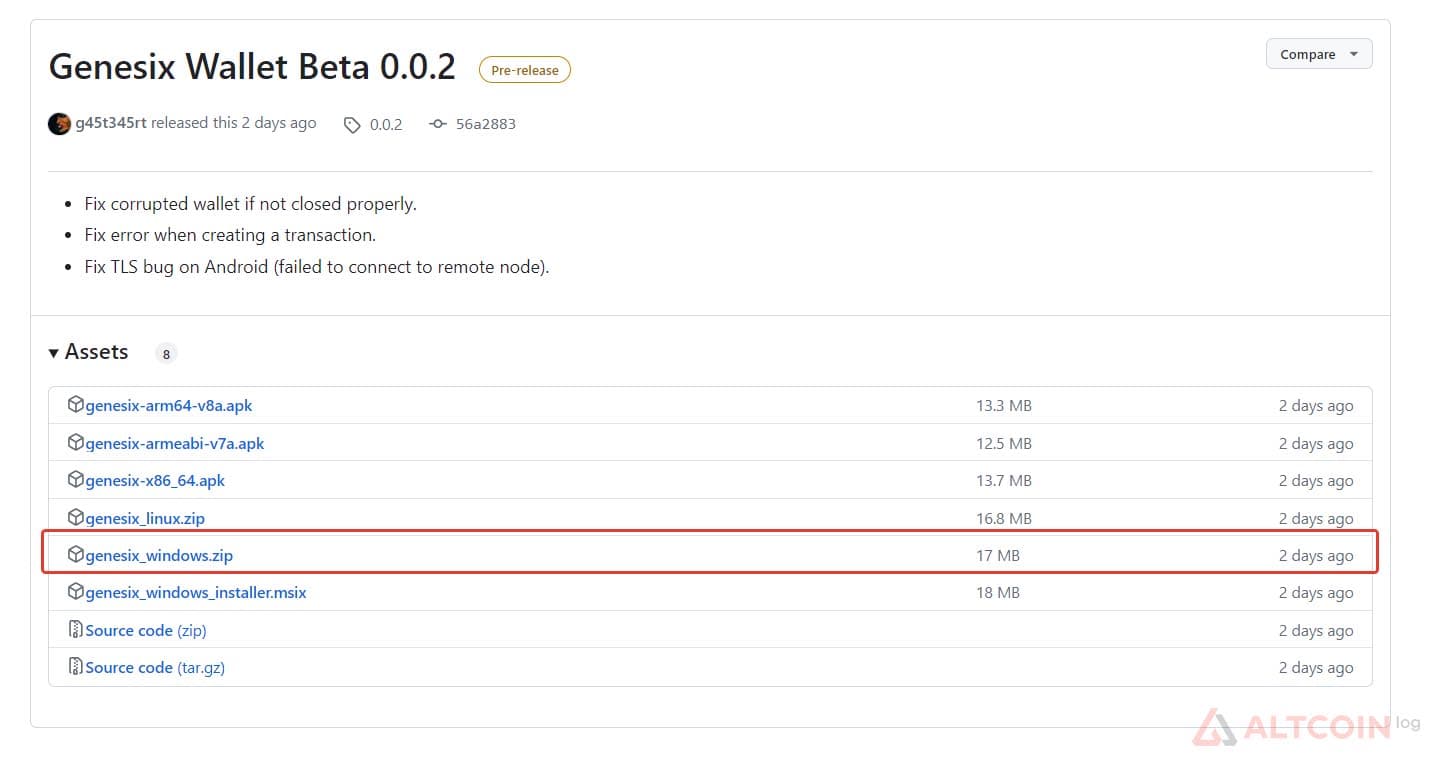Screen dimensions: 1435x757
Task: Click "2 days ago" in genesix_linux.zip row
Action: (x=1316, y=519)
